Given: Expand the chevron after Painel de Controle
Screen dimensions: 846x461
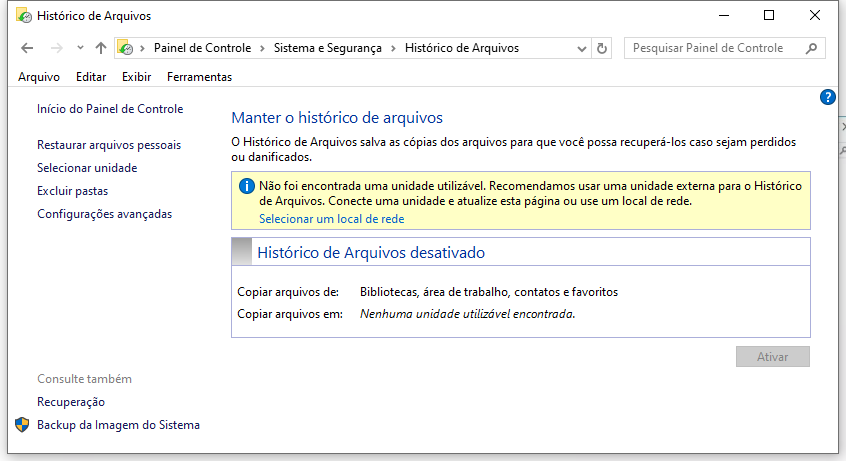Looking at the screenshot, I should point(264,48).
